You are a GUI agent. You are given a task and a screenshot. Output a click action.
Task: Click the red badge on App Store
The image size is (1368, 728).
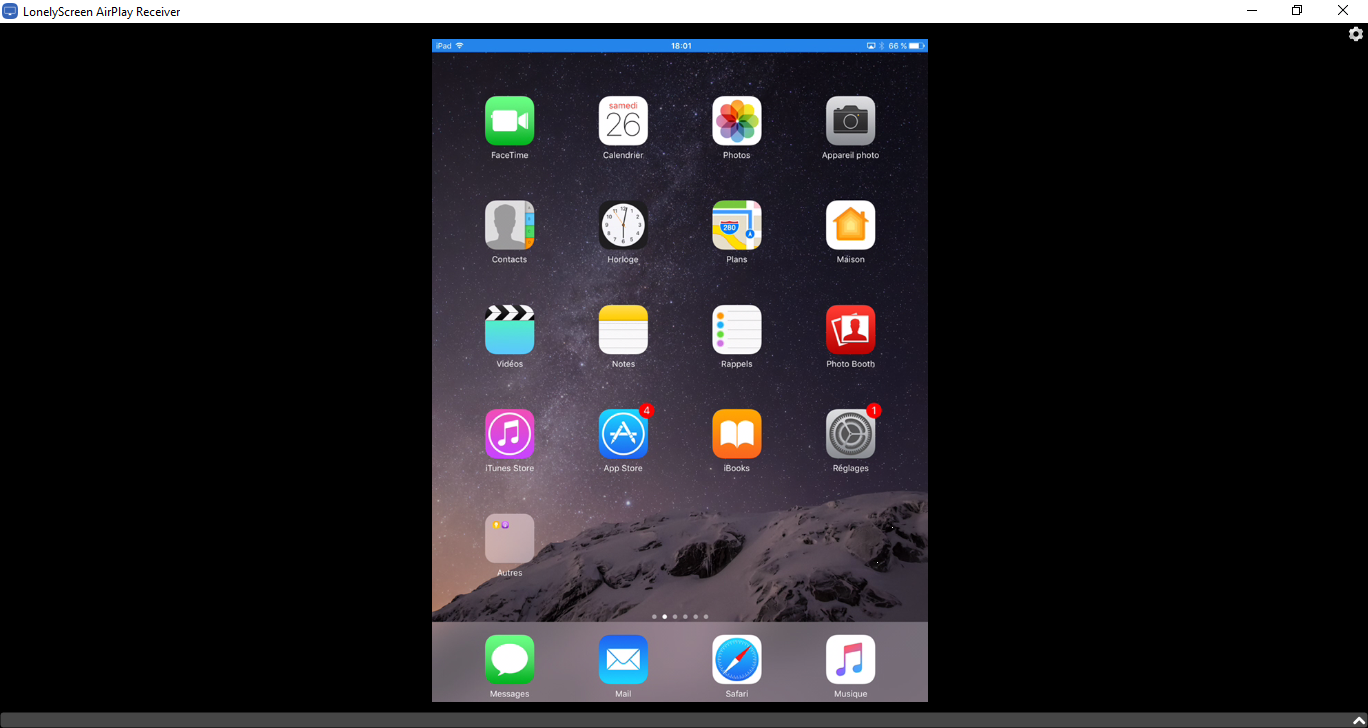(x=646, y=410)
